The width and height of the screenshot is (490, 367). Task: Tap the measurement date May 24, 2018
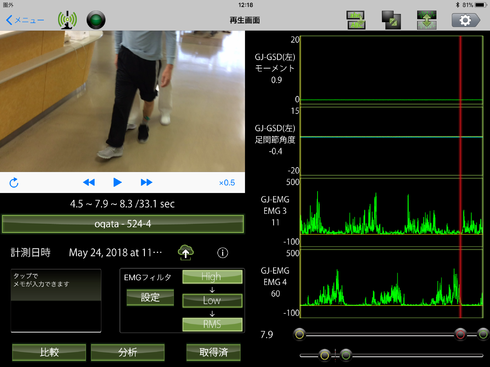coord(115,253)
